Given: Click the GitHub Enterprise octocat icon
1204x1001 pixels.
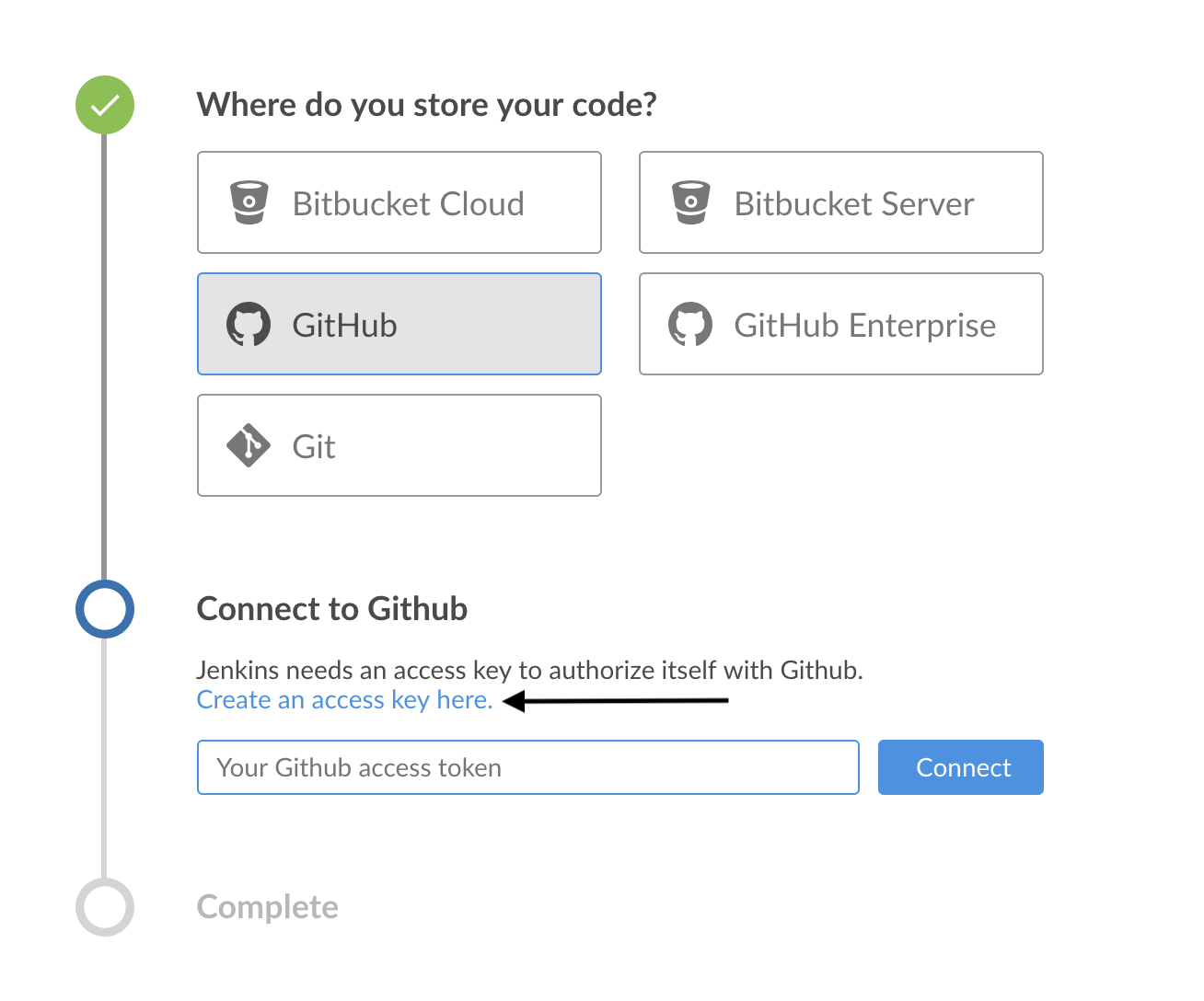Looking at the screenshot, I should click(x=690, y=324).
